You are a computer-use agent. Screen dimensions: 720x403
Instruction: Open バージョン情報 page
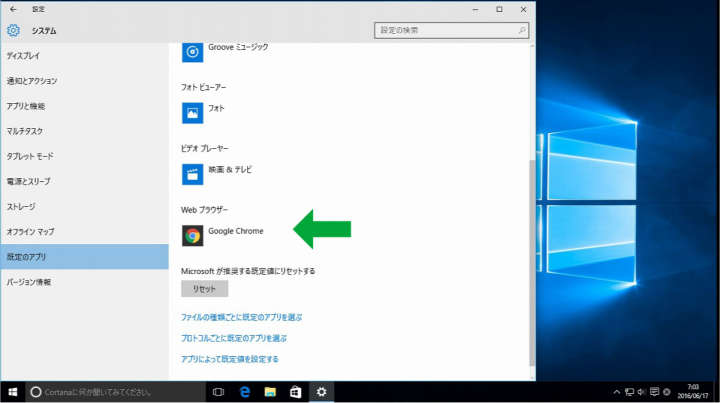pyautogui.click(x=84, y=282)
